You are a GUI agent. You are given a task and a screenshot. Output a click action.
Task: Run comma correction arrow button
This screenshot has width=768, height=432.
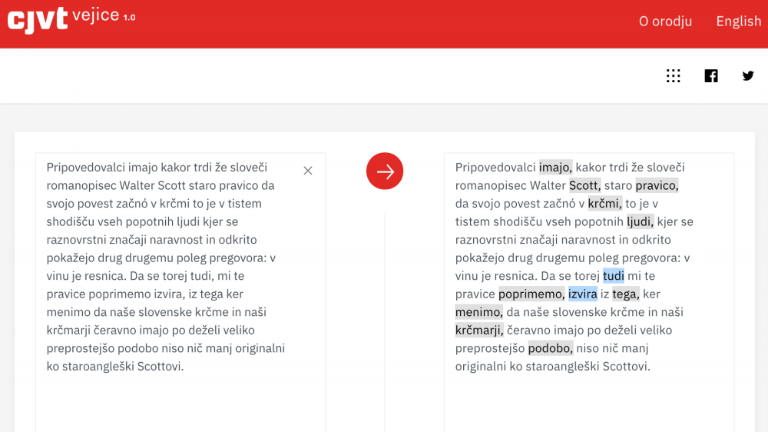click(x=384, y=171)
